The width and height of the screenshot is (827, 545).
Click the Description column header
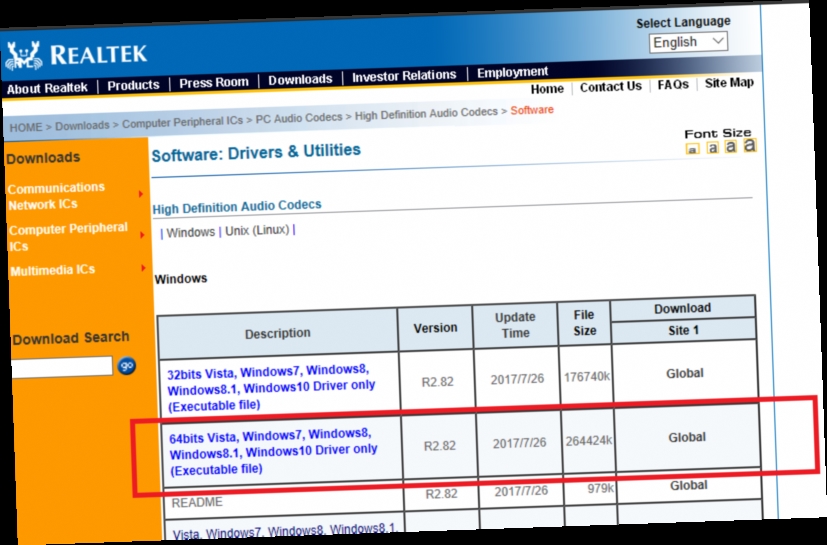point(277,333)
